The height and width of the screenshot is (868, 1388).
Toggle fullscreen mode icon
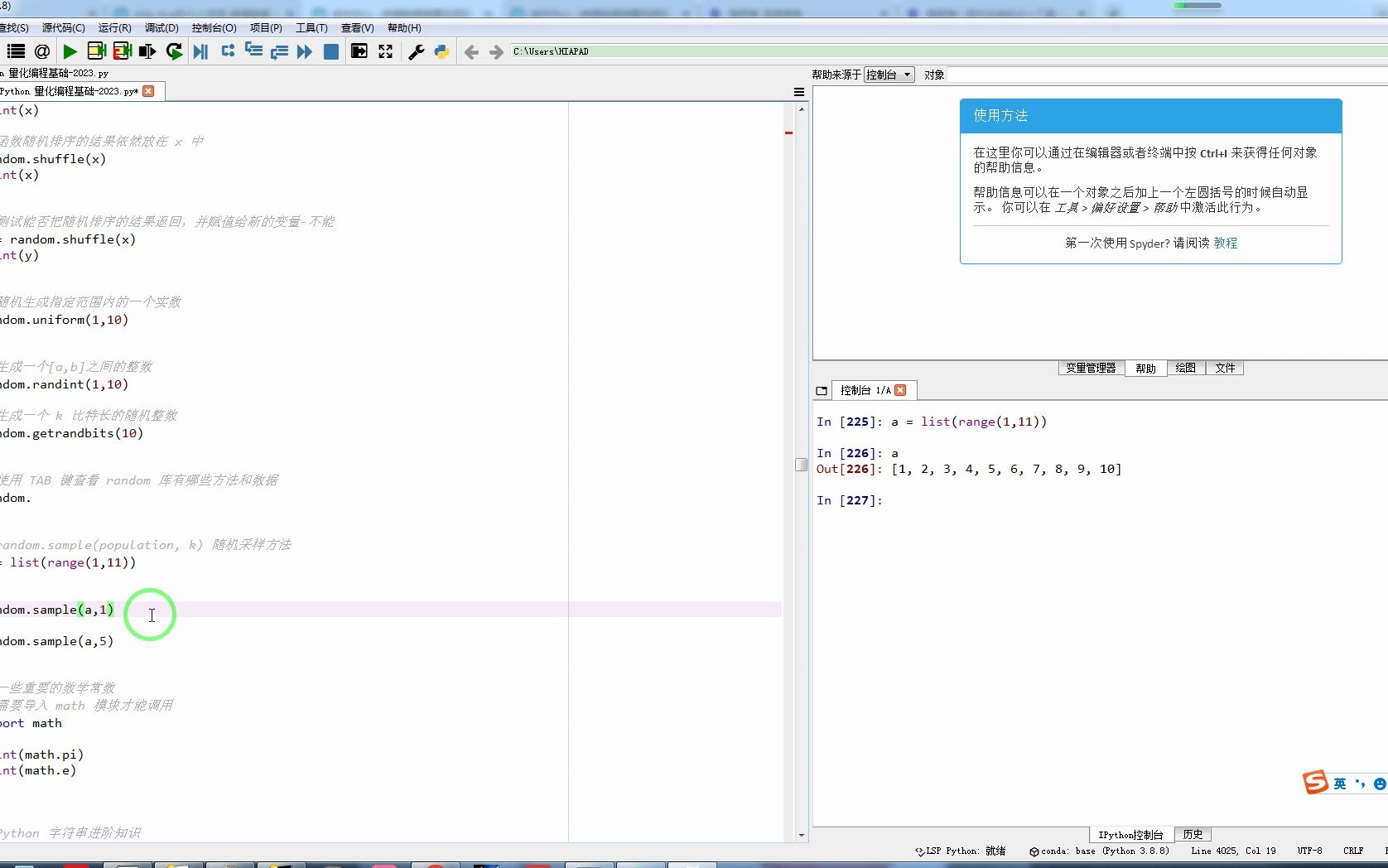[386, 51]
